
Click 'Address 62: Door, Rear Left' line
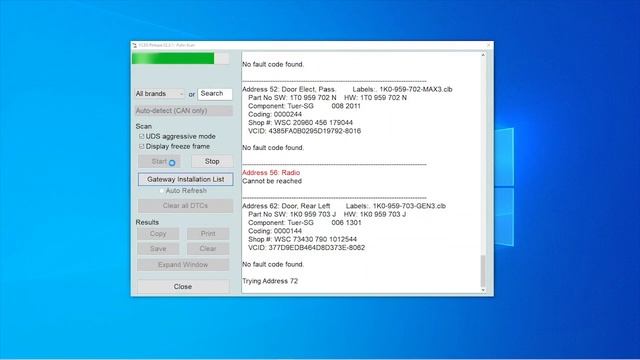[286, 206]
